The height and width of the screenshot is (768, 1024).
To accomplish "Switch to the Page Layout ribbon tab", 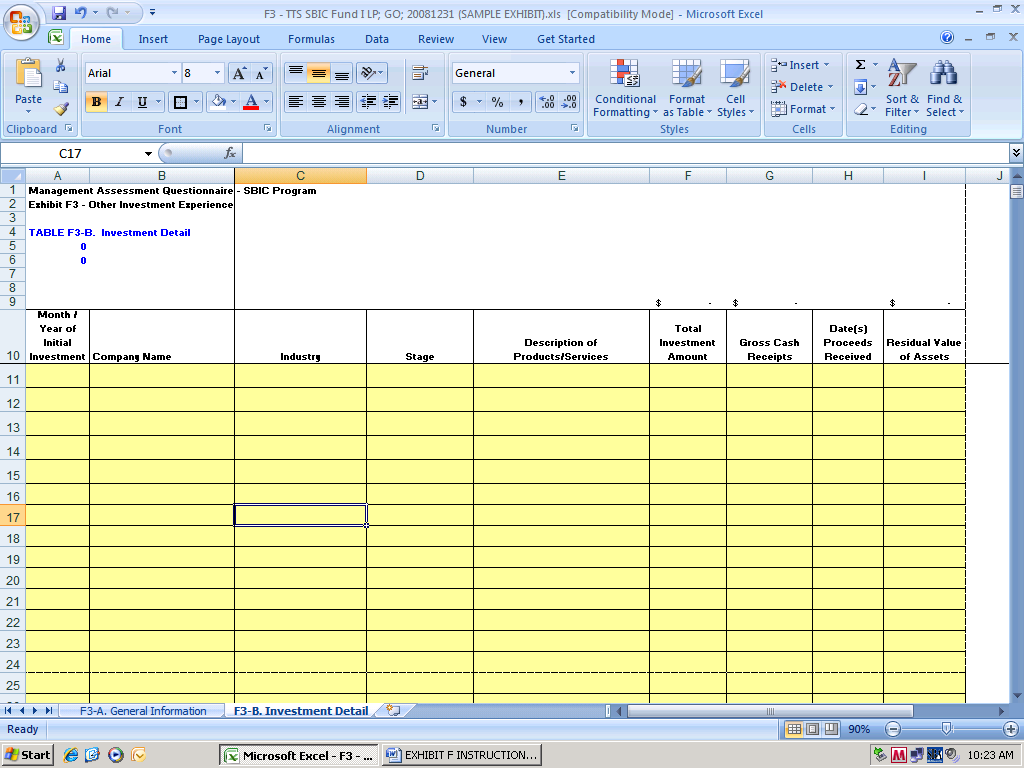I will (228, 39).
